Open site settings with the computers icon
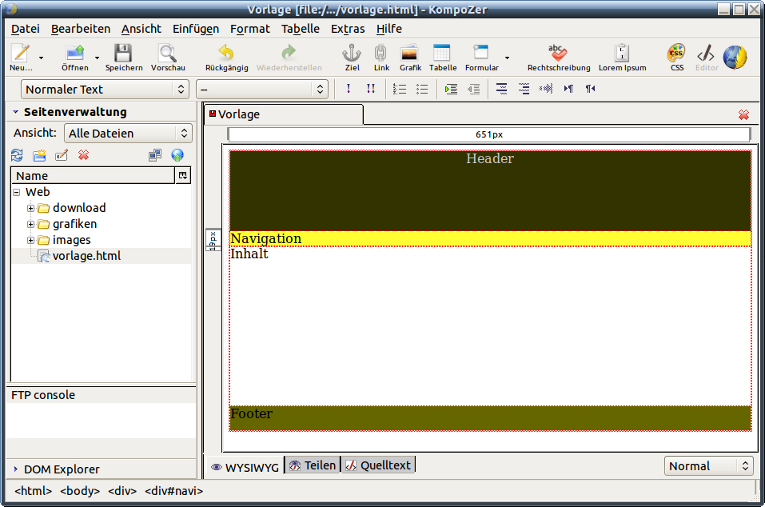The height and width of the screenshot is (507, 765). point(155,155)
